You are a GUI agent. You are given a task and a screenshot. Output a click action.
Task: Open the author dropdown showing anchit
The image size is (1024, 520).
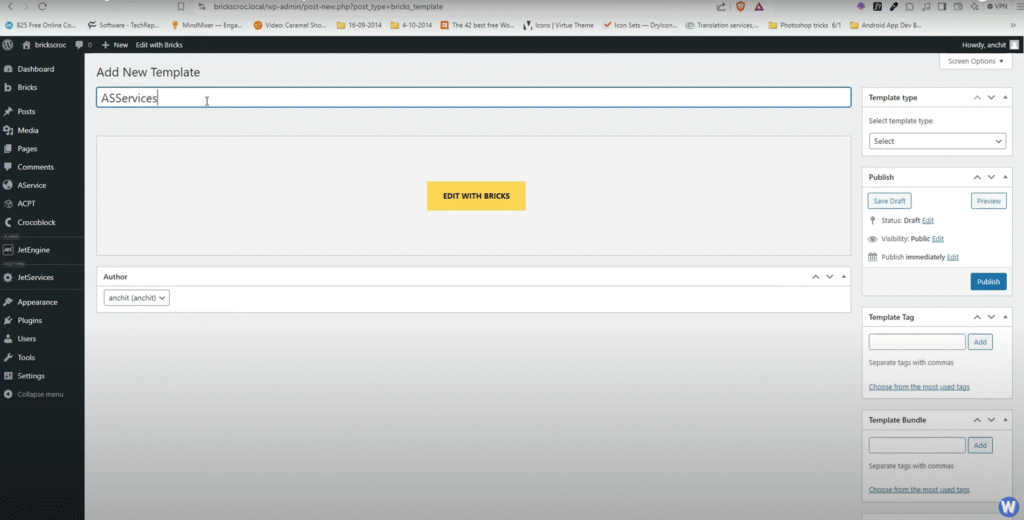point(137,297)
